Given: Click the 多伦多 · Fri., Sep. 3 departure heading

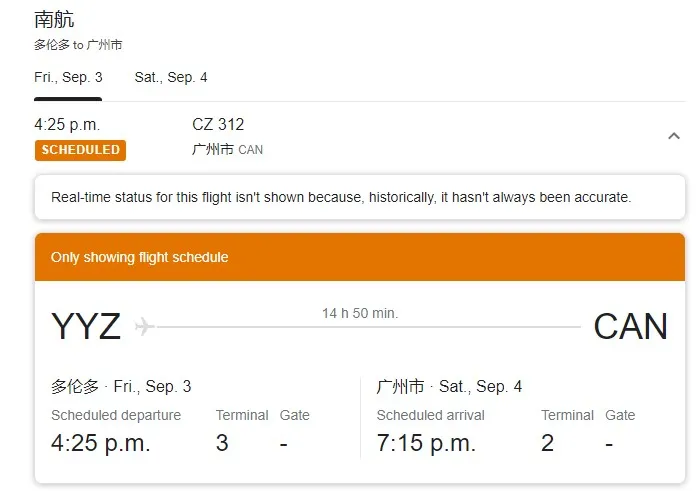Looking at the screenshot, I should [x=121, y=386].
